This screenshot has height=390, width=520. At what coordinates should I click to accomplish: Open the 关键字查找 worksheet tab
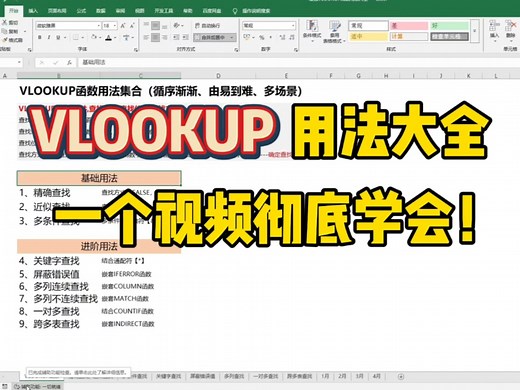click(168, 376)
